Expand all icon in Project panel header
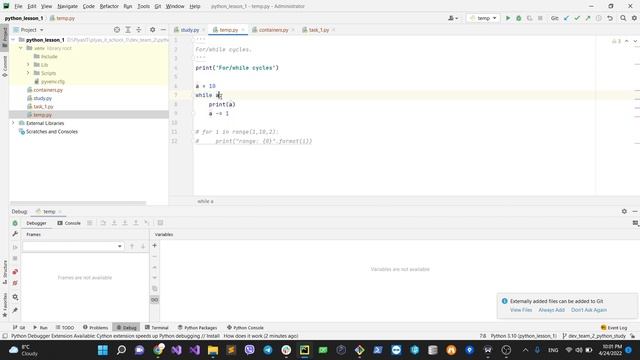 click(128, 30)
